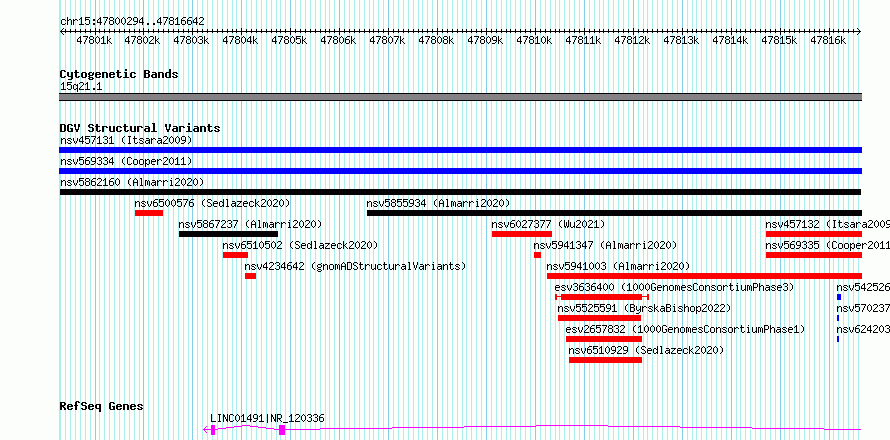Open the nsv6510929 (Sedlazeck2020) label
This screenshot has width=890, height=440.
[646, 350]
